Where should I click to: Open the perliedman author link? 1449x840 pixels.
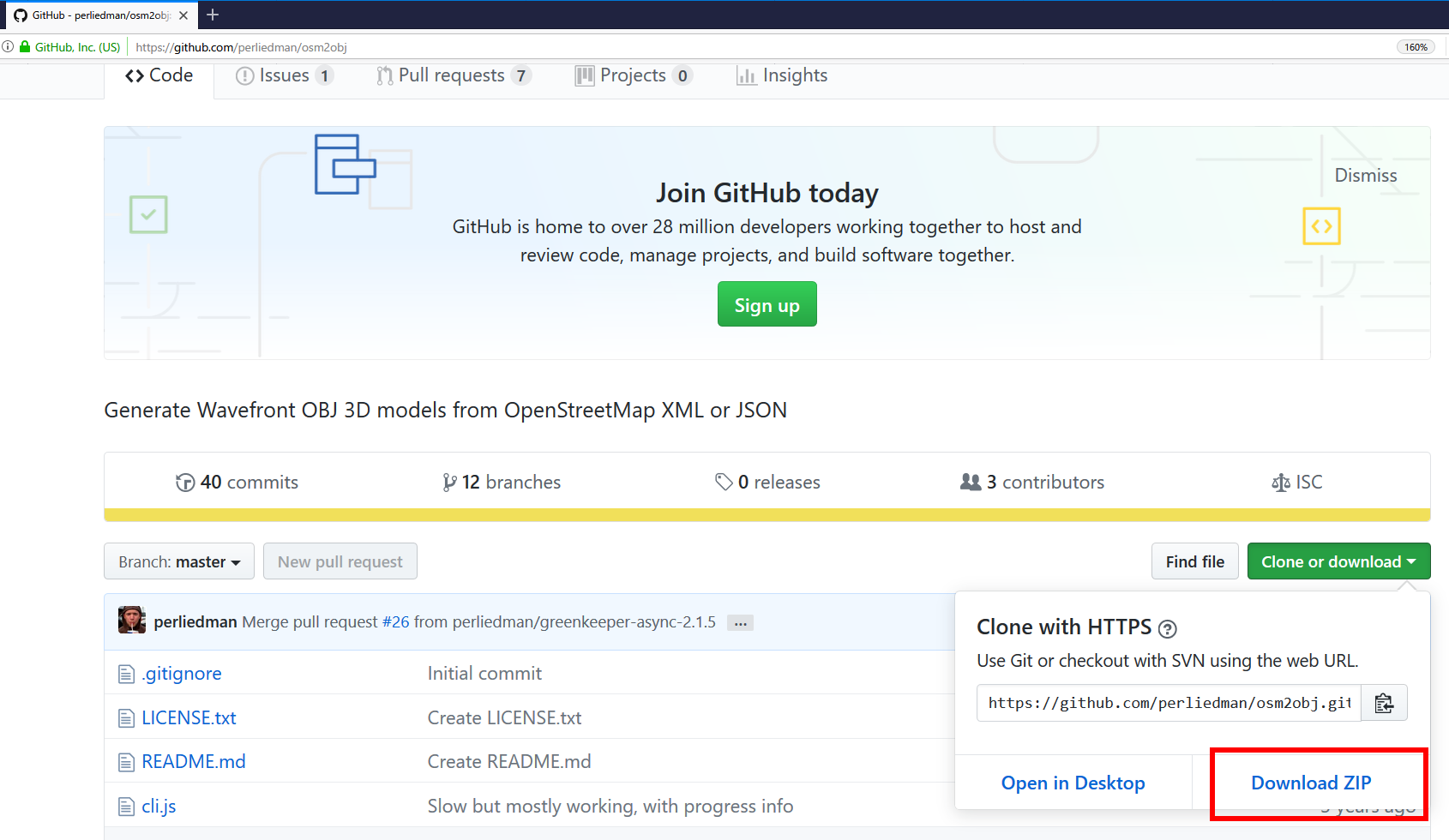tap(195, 621)
